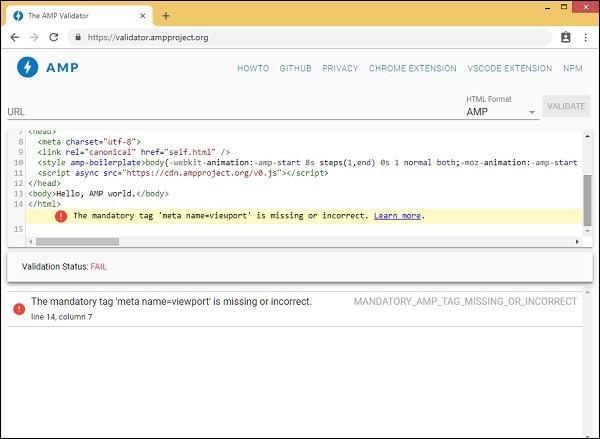
Task: Click the padlock site info icon
Action: coord(78,37)
